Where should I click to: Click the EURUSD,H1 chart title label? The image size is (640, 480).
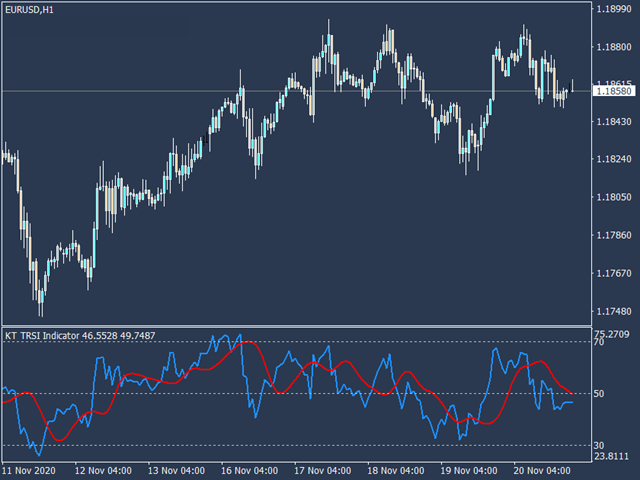click(x=31, y=8)
